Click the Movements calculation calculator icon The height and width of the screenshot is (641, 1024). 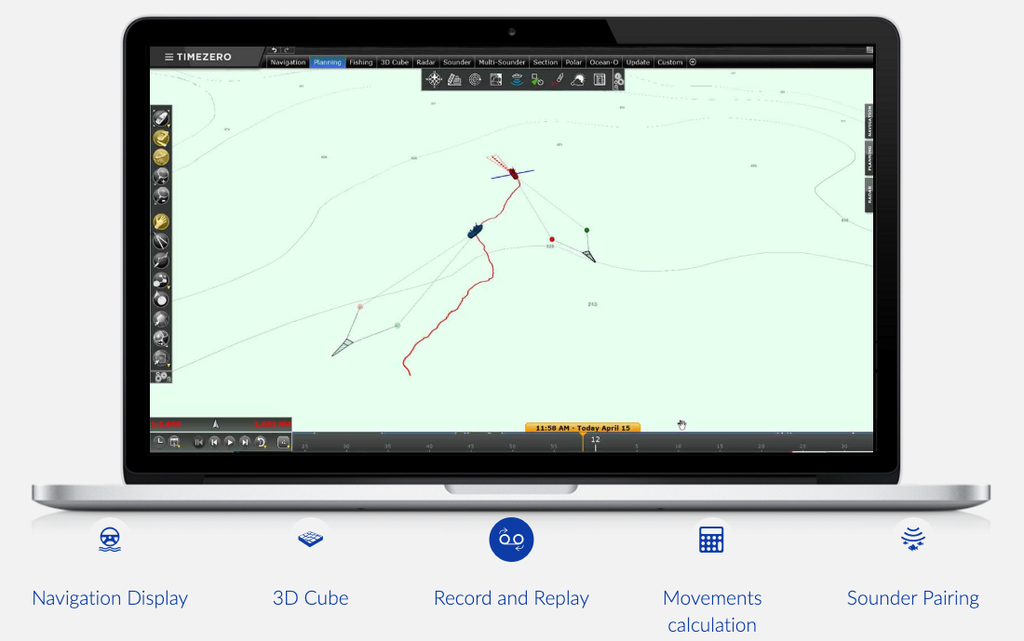click(711, 540)
